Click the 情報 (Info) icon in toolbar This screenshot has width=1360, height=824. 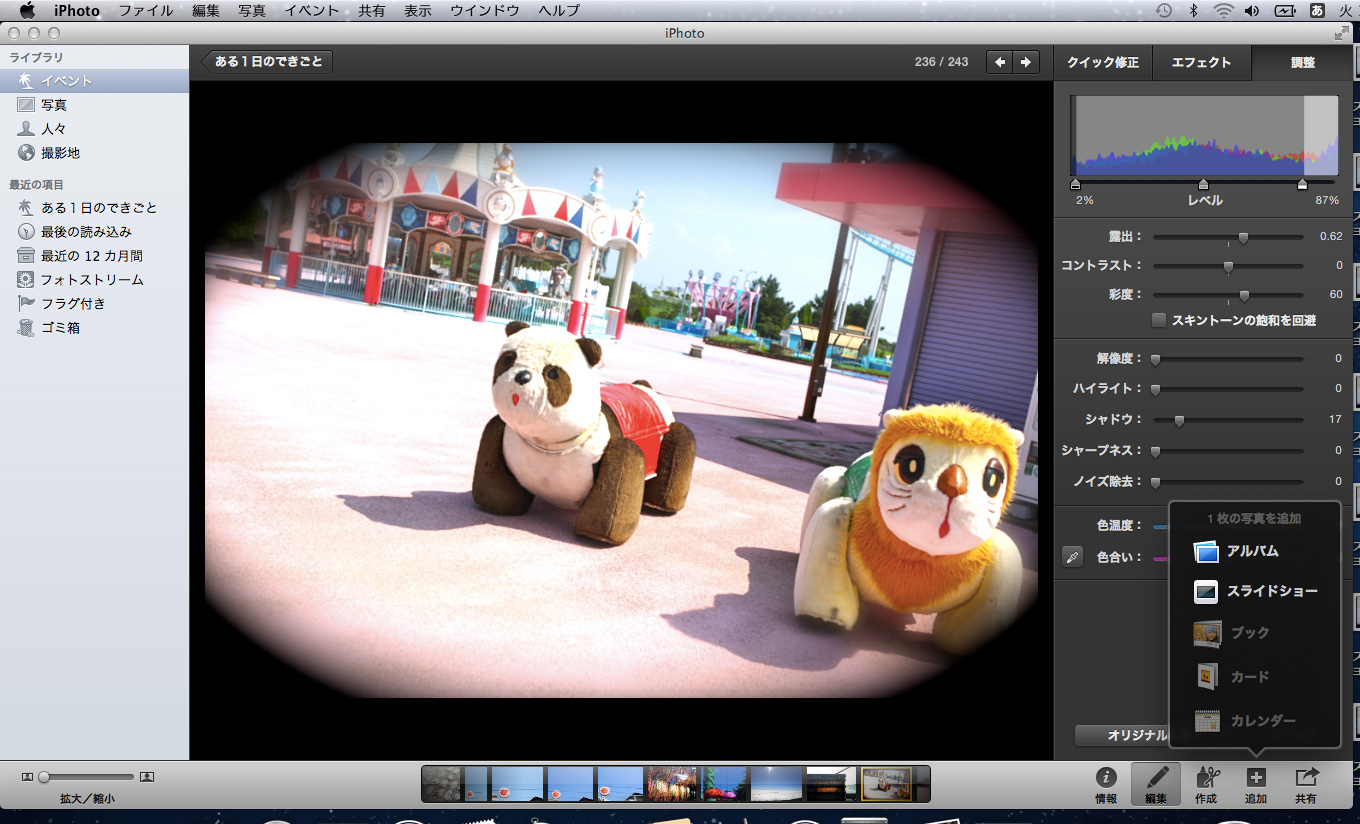pyautogui.click(x=1106, y=778)
